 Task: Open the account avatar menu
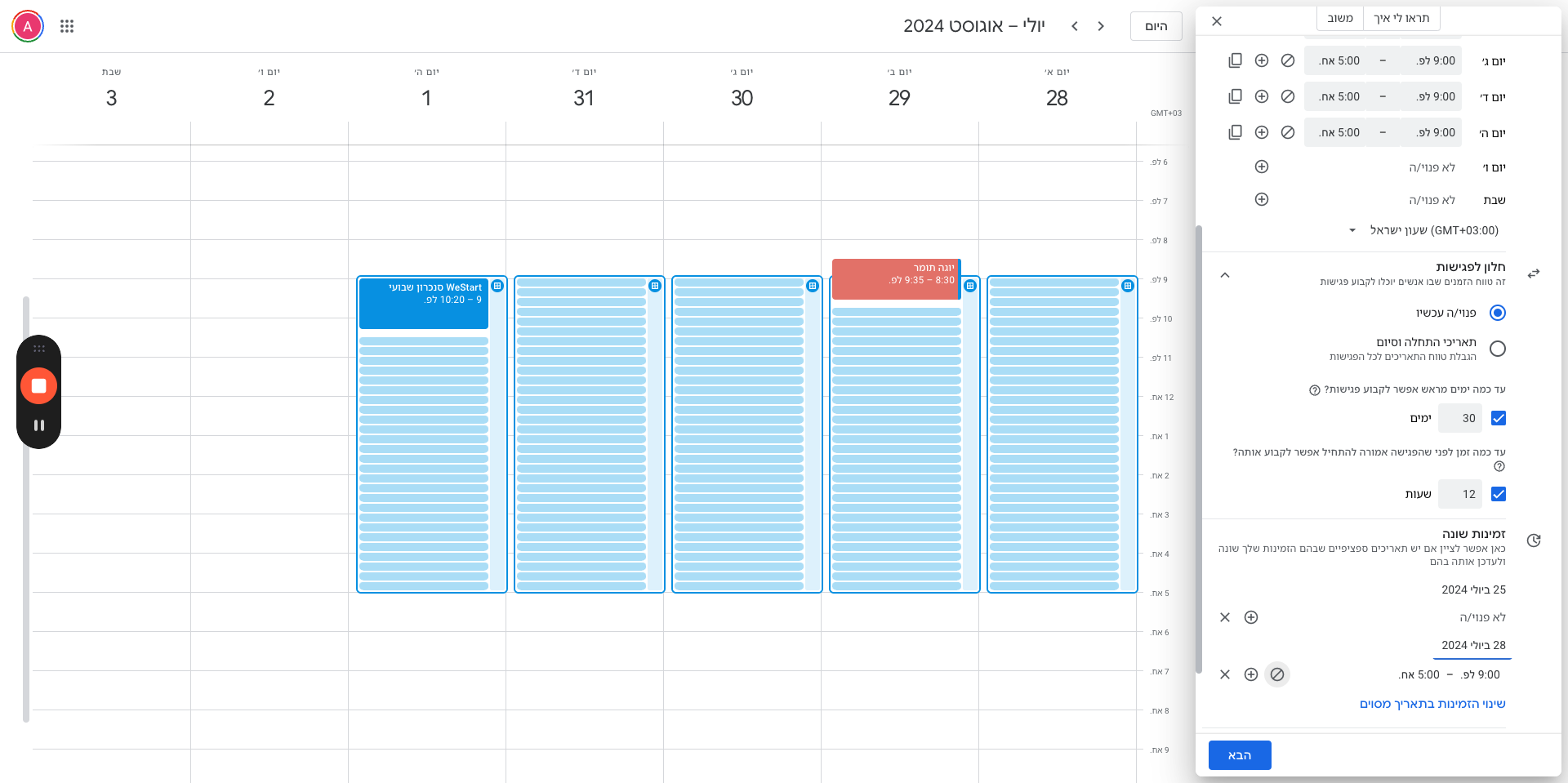click(x=28, y=26)
